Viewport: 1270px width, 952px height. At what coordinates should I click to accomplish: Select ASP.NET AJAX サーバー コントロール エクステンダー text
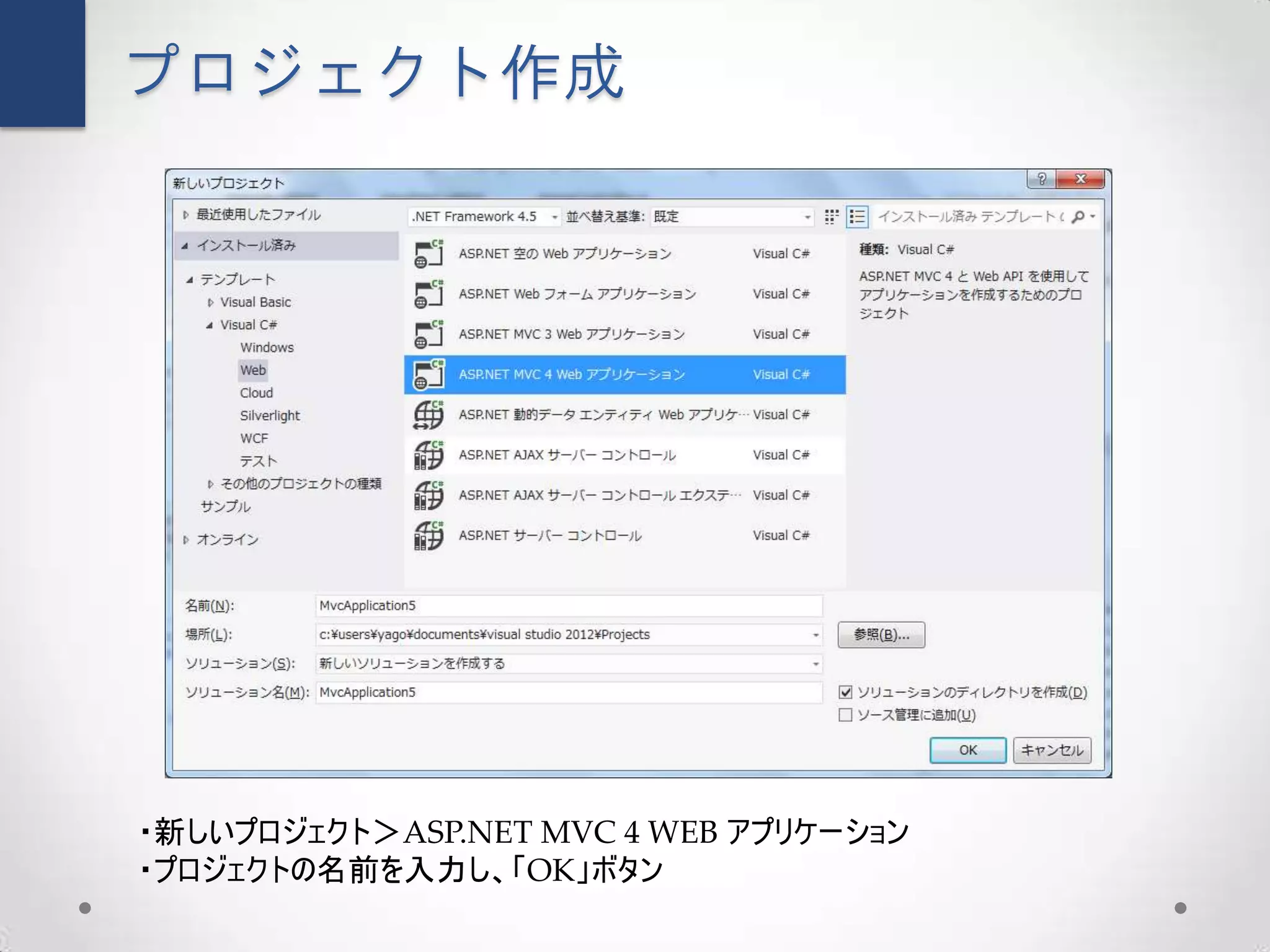pos(600,495)
